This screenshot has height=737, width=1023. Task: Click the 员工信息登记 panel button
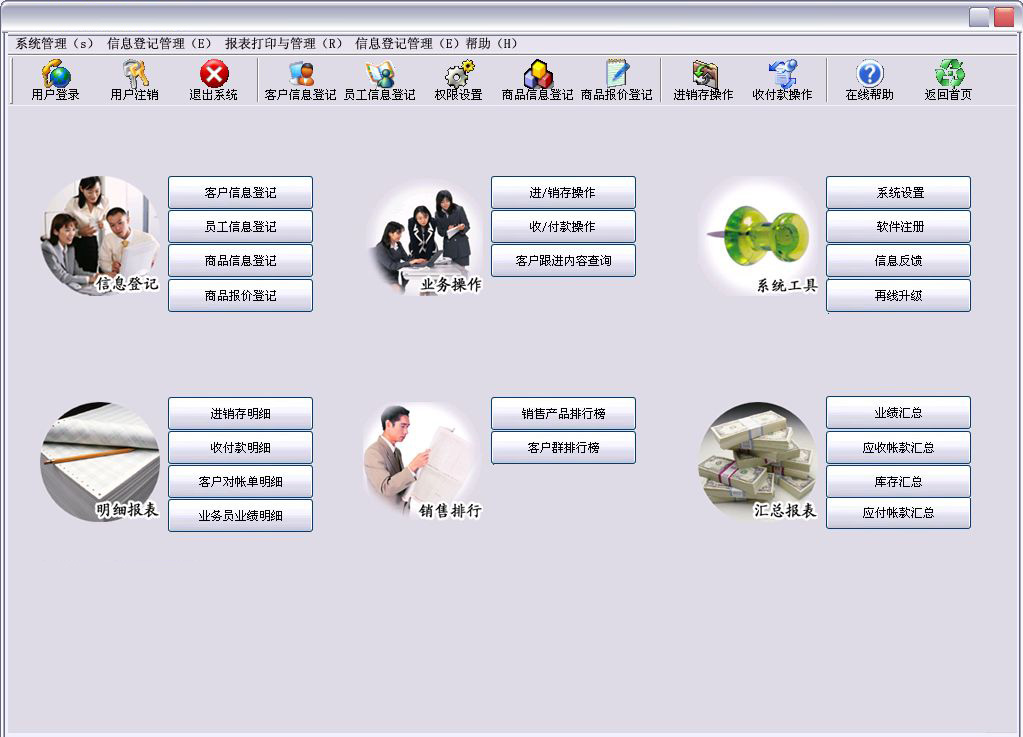click(240, 227)
